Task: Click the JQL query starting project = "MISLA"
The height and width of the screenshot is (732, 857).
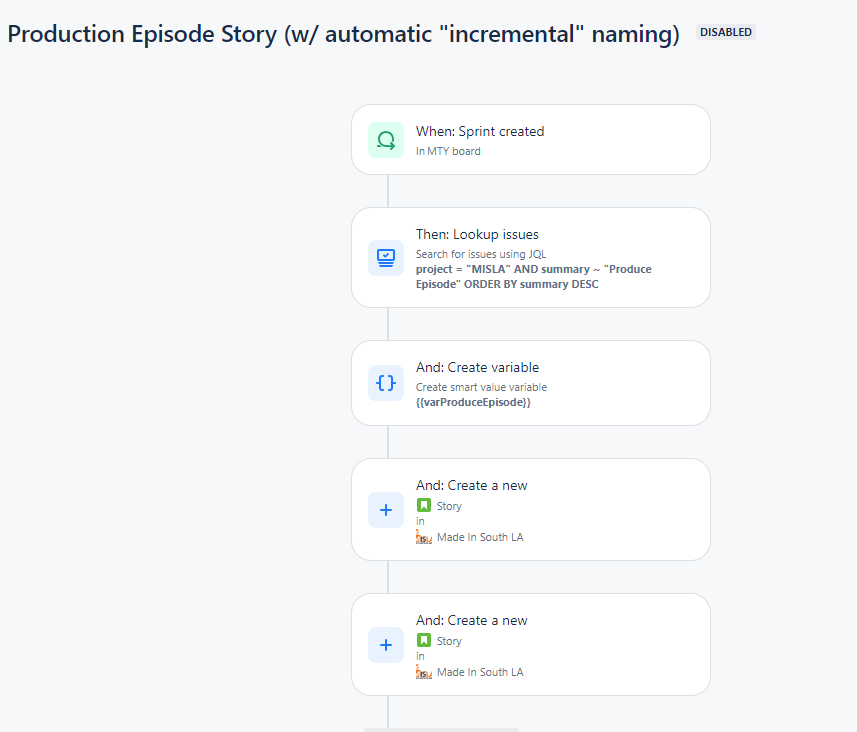Action: click(533, 277)
